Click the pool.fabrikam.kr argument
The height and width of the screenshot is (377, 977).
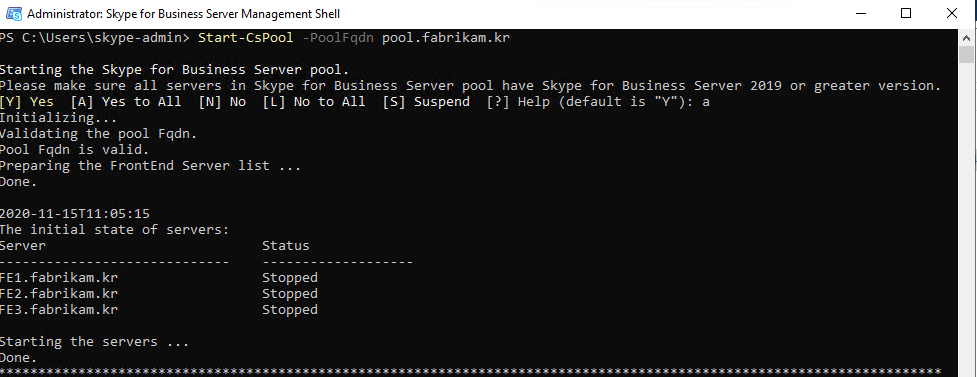[x=446, y=38]
